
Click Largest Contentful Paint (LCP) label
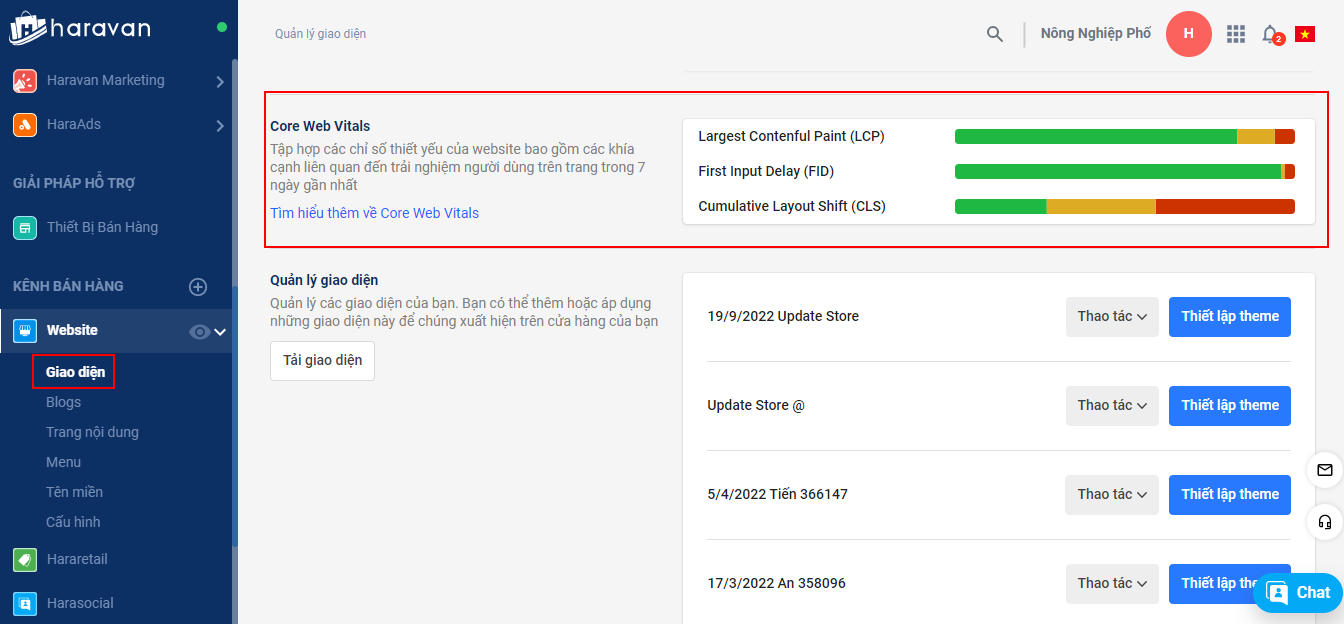[791, 136]
